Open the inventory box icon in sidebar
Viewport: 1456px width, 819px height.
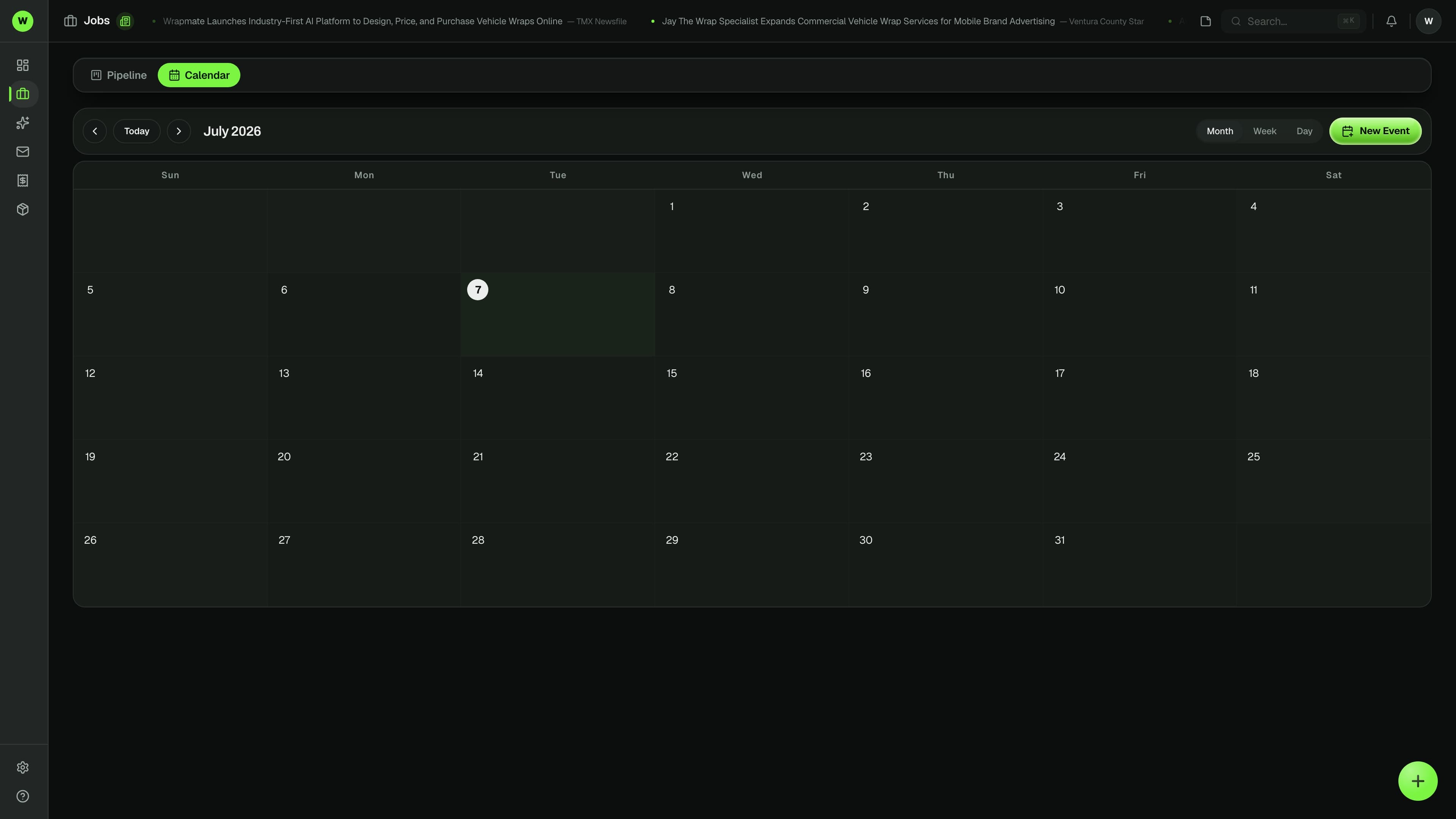coord(23,209)
